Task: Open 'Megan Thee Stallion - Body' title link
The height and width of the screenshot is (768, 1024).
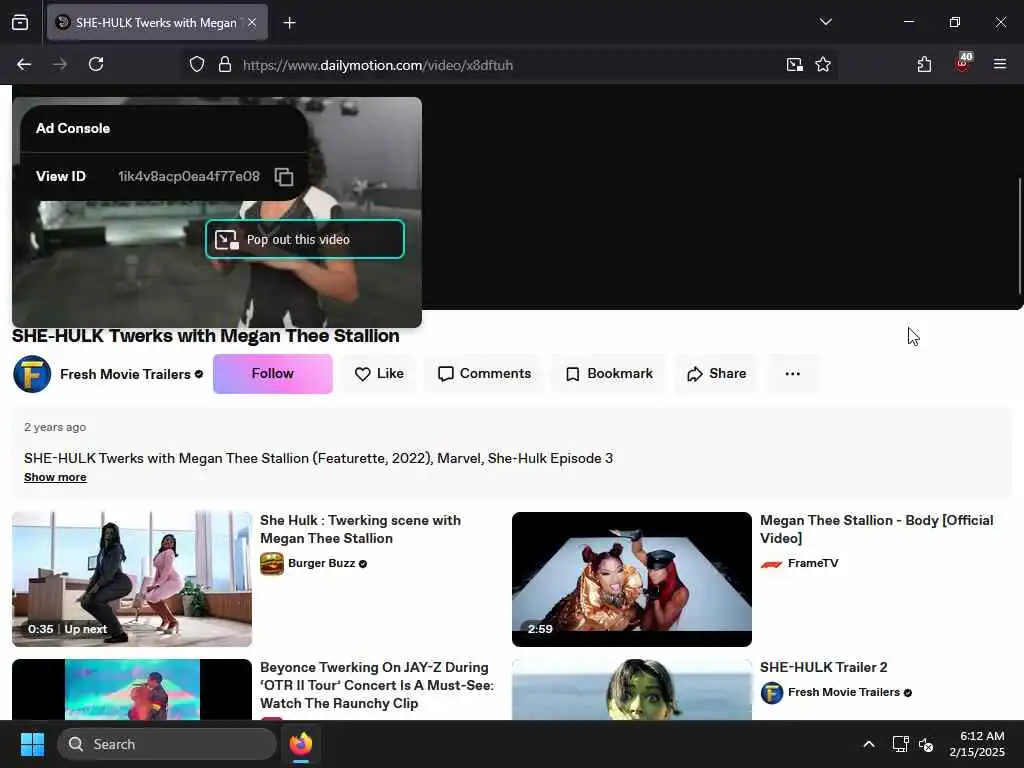Action: point(876,530)
